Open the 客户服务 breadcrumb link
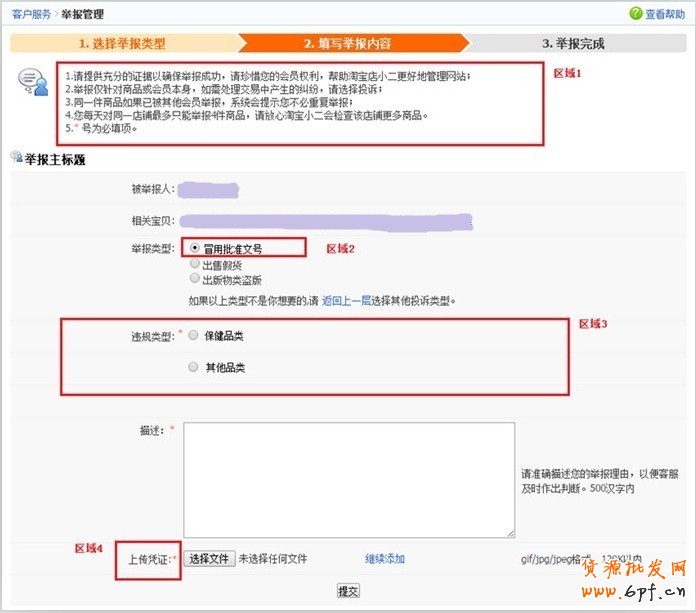The image size is (696, 613). point(31,15)
